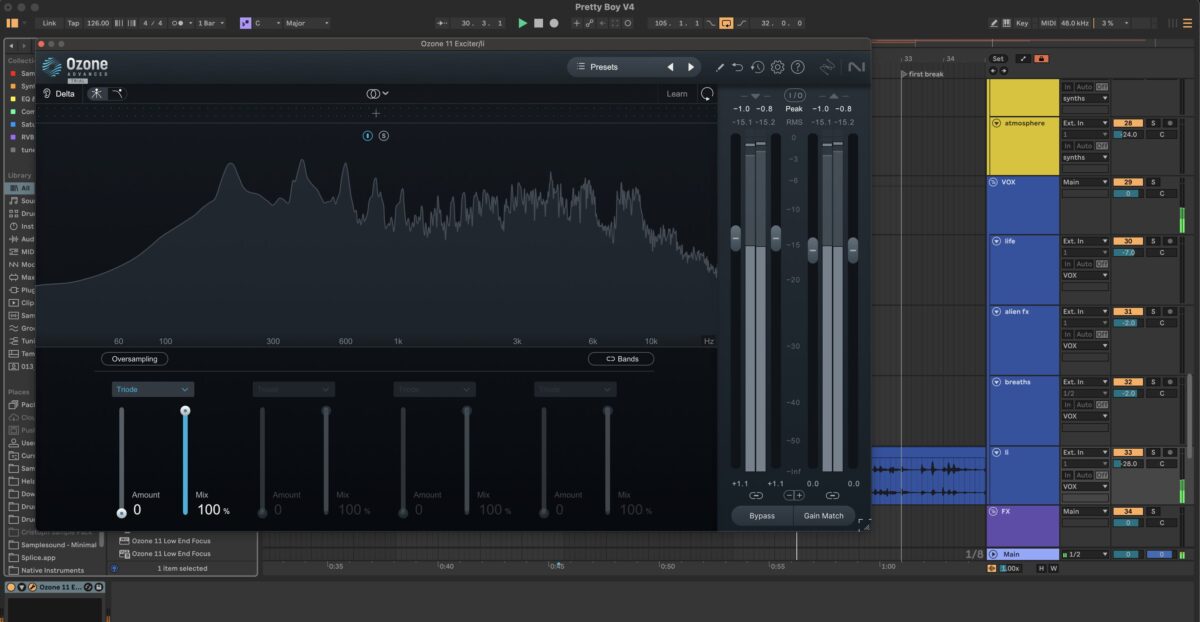Click the Set locator button
The height and width of the screenshot is (622, 1200).
click(x=998, y=59)
